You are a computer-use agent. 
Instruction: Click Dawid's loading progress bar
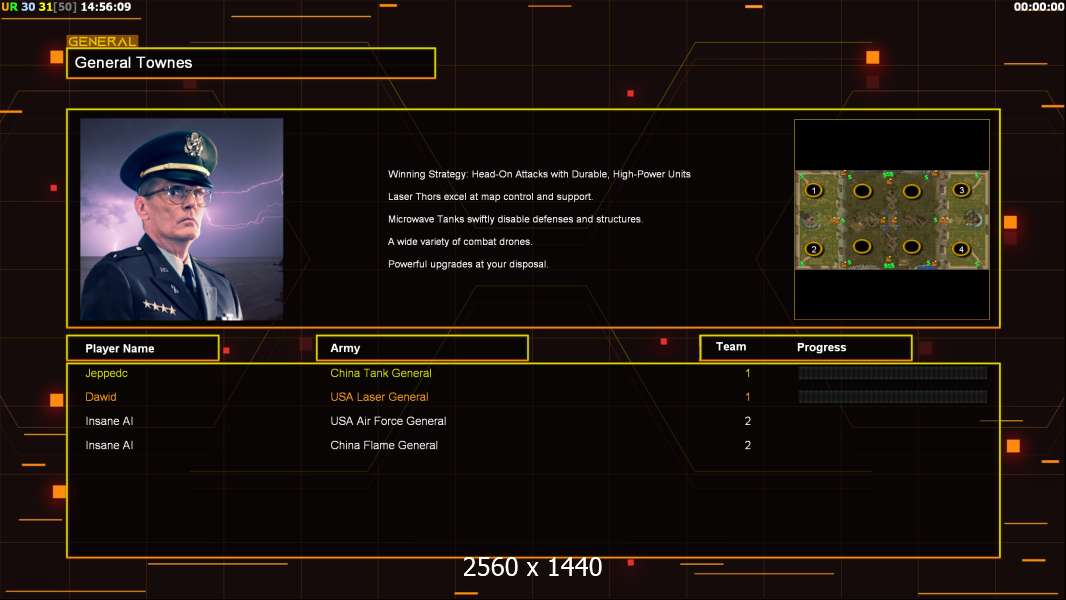[893, 397]
